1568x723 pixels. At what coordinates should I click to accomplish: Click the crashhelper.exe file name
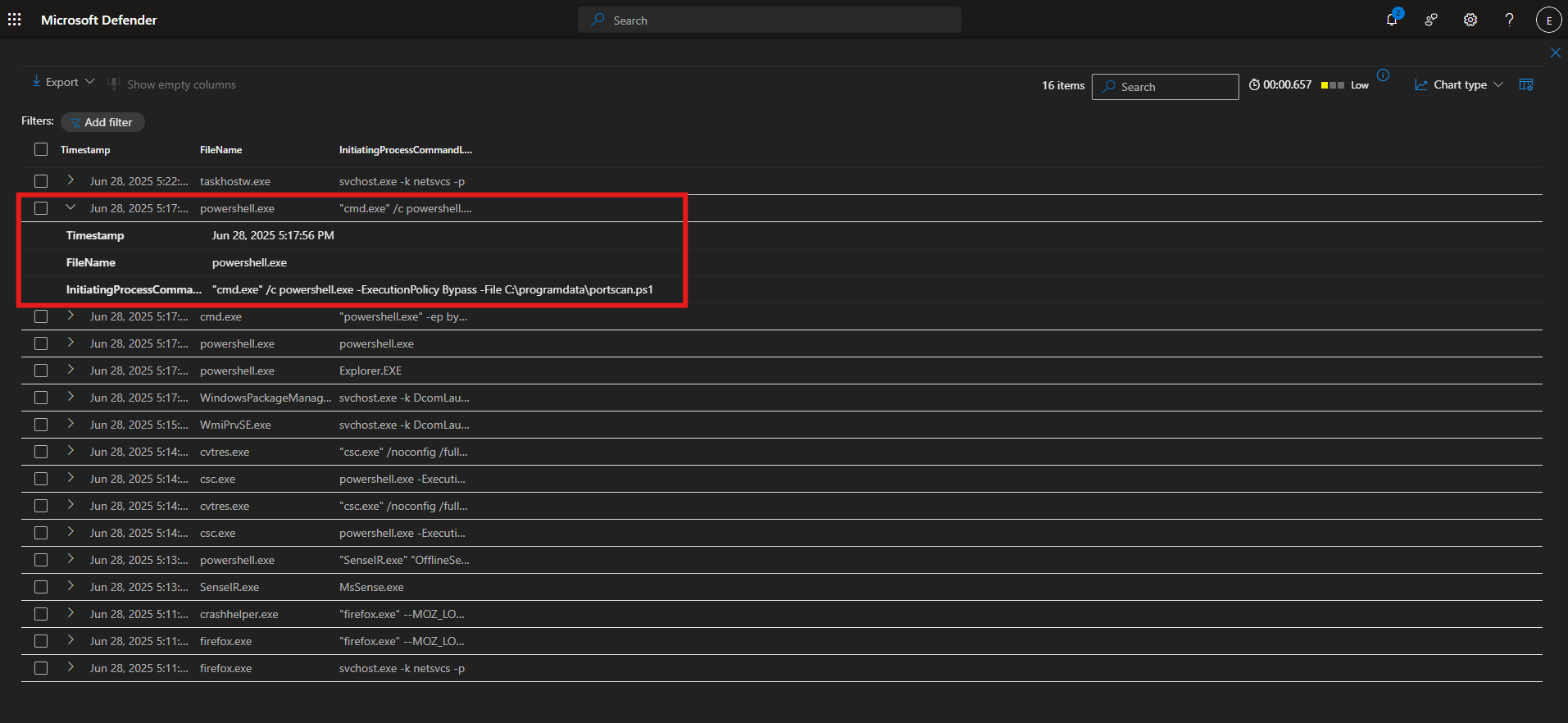coord(239,614)
